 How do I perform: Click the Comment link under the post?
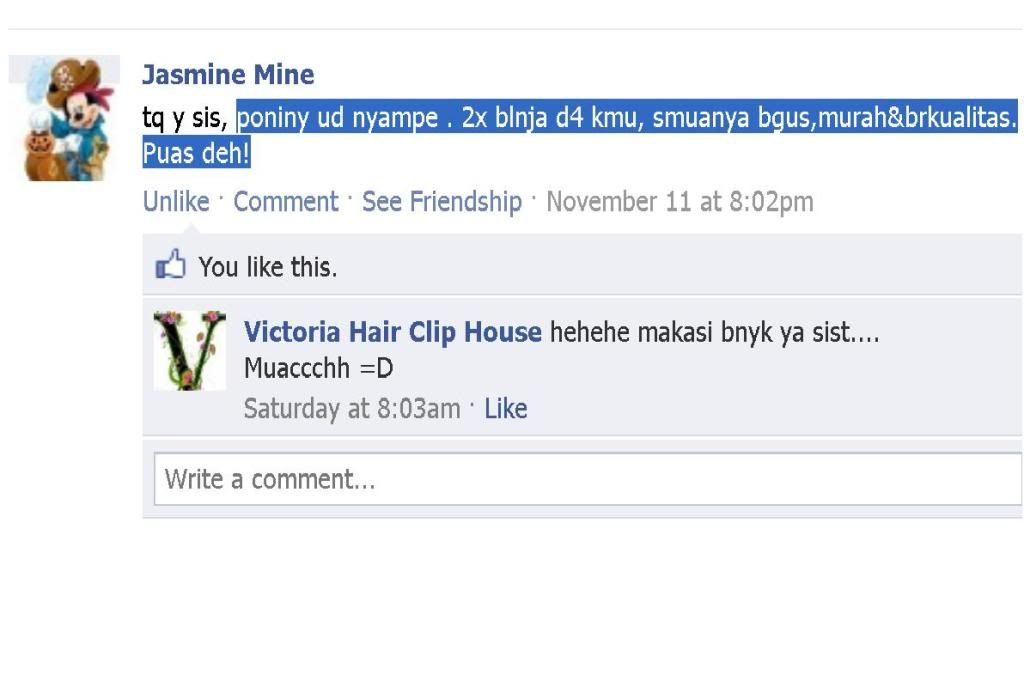[286, 201]
